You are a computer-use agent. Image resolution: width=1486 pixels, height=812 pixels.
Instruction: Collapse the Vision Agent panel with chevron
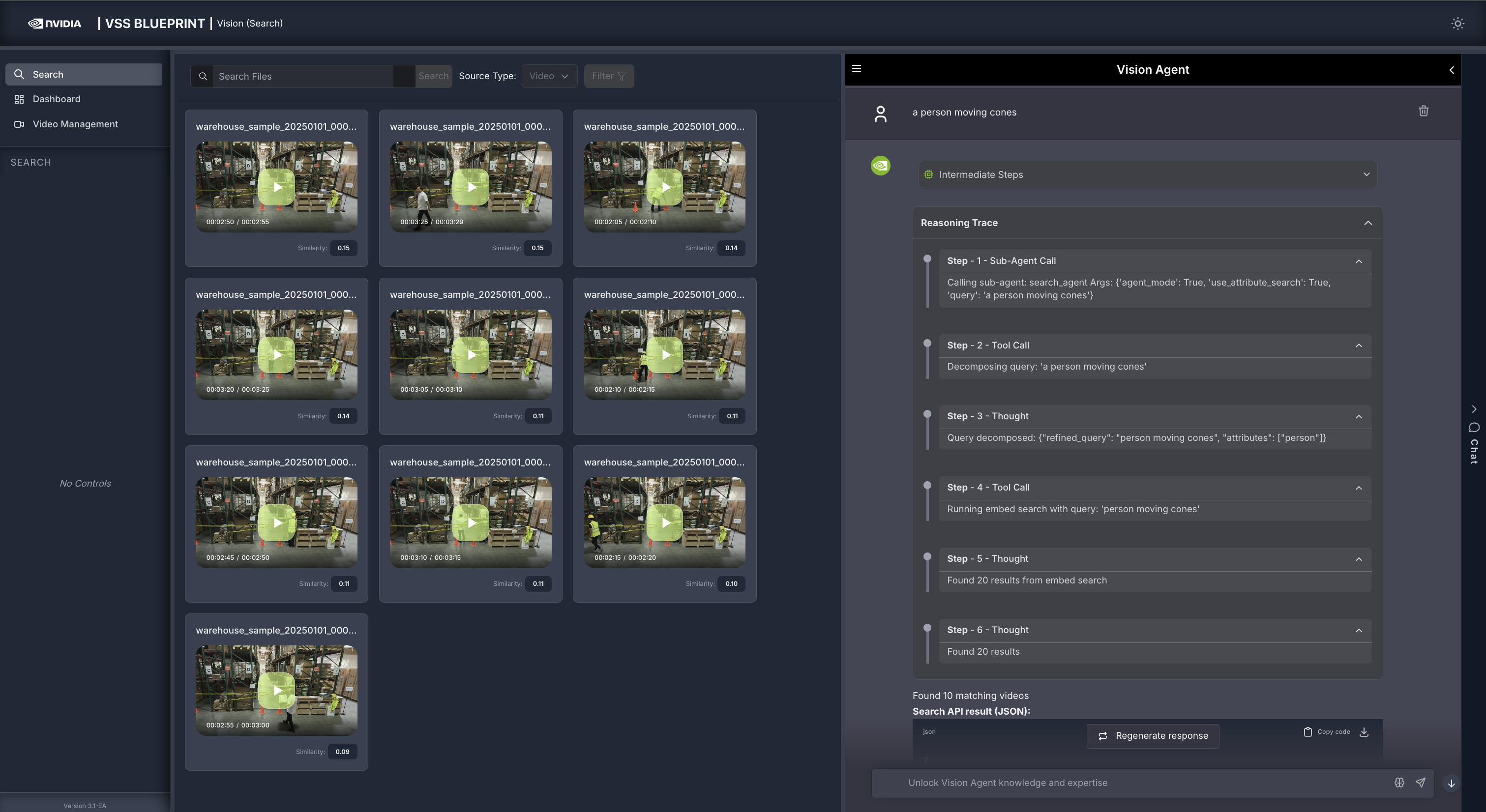point(1452,70)
